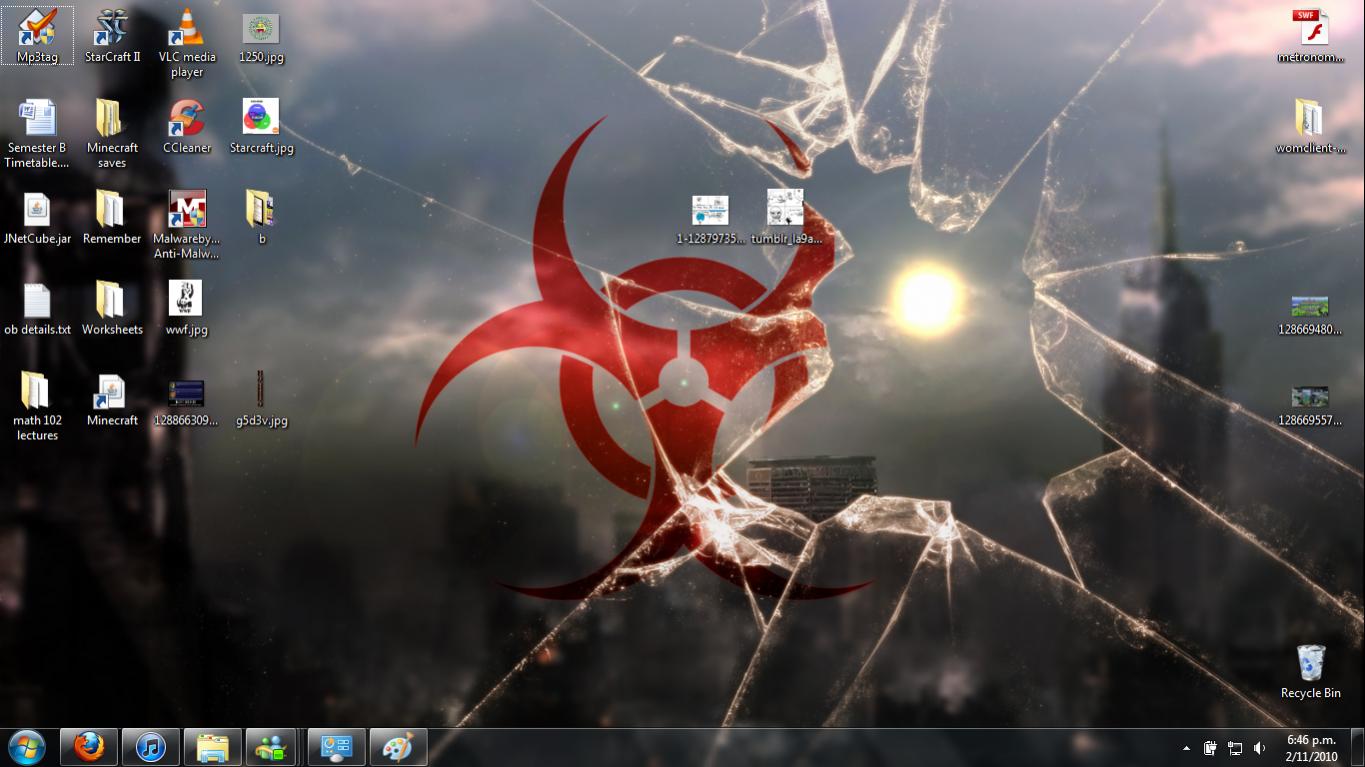This screenshot has height=767, width=1365.
Task: Select the 128669480... image file
Action: click(1310, 314)
